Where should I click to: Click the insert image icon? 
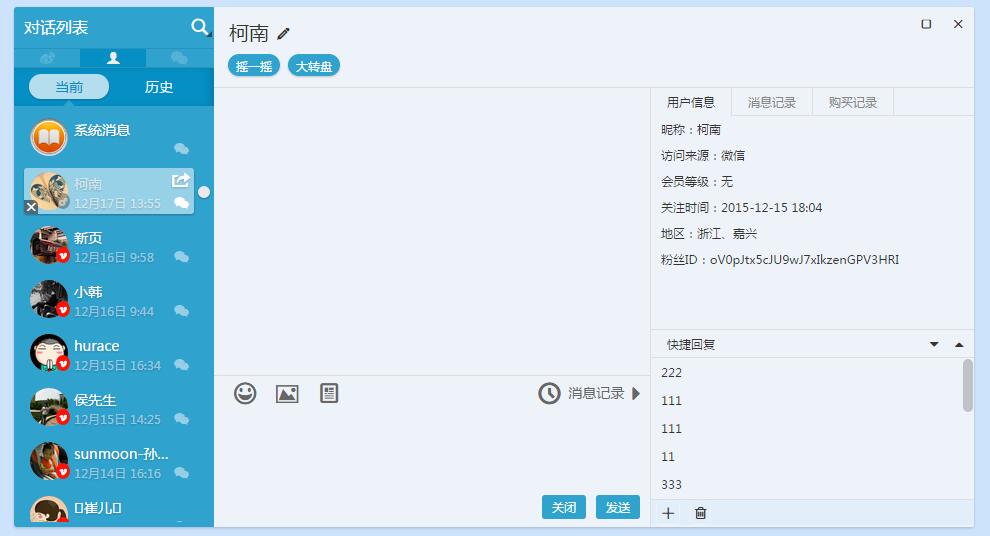coord(287,393)
